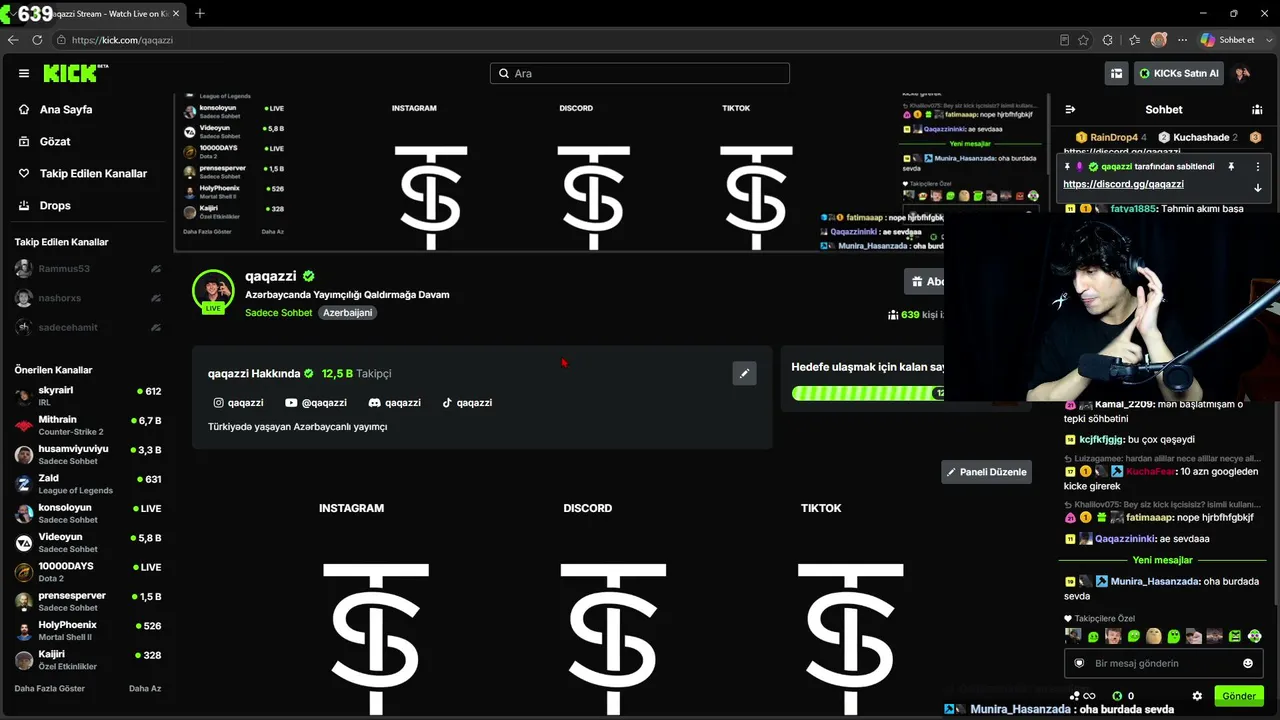Unpin the pinned chat message
The image size is (1280, 720).
1231,167
